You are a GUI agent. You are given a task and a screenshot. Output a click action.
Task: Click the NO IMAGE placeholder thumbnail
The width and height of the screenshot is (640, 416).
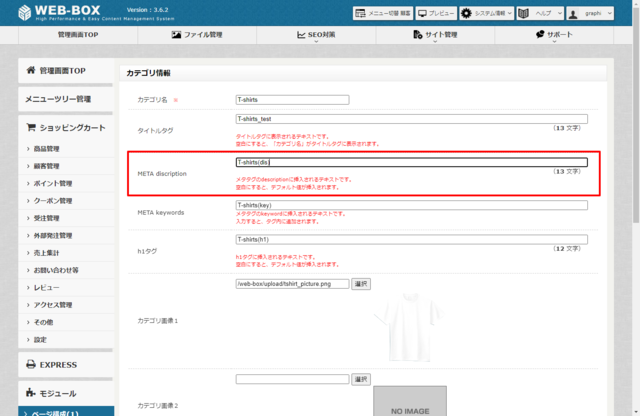coord(410,401)
